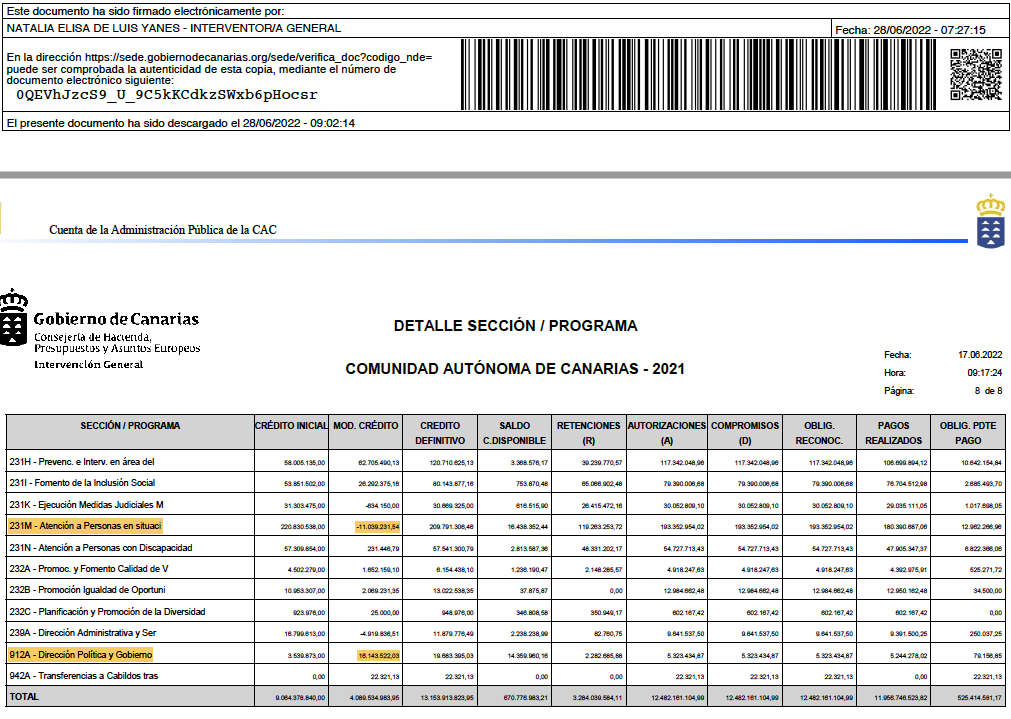Image resolution: width=1011 pixels, height=719 pixels.
Task: Select row '231I - Fomento de la Inclusión Social'
Action: point(506,483)
